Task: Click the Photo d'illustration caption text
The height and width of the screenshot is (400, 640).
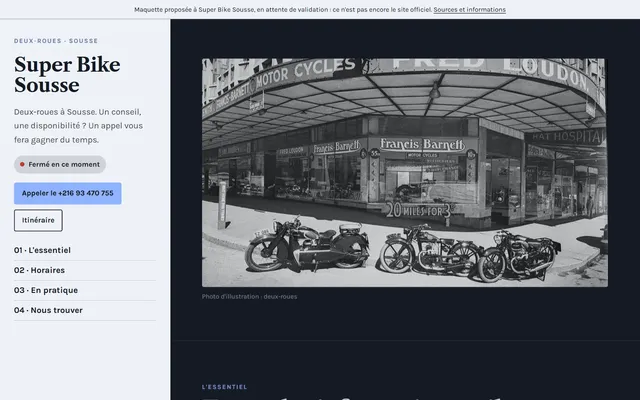Action: [x=249, y=296]
